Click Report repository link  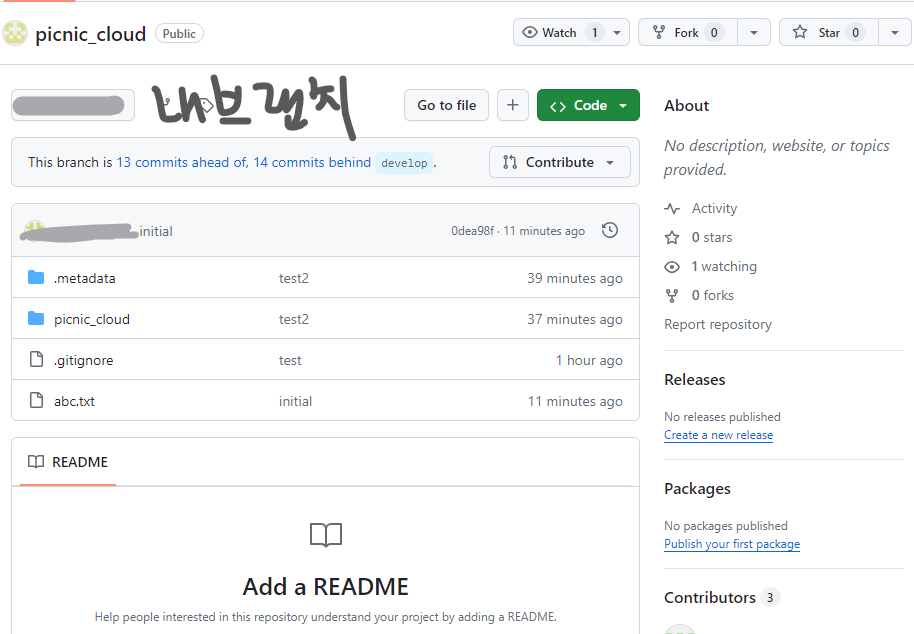click(x=718, y=325)
